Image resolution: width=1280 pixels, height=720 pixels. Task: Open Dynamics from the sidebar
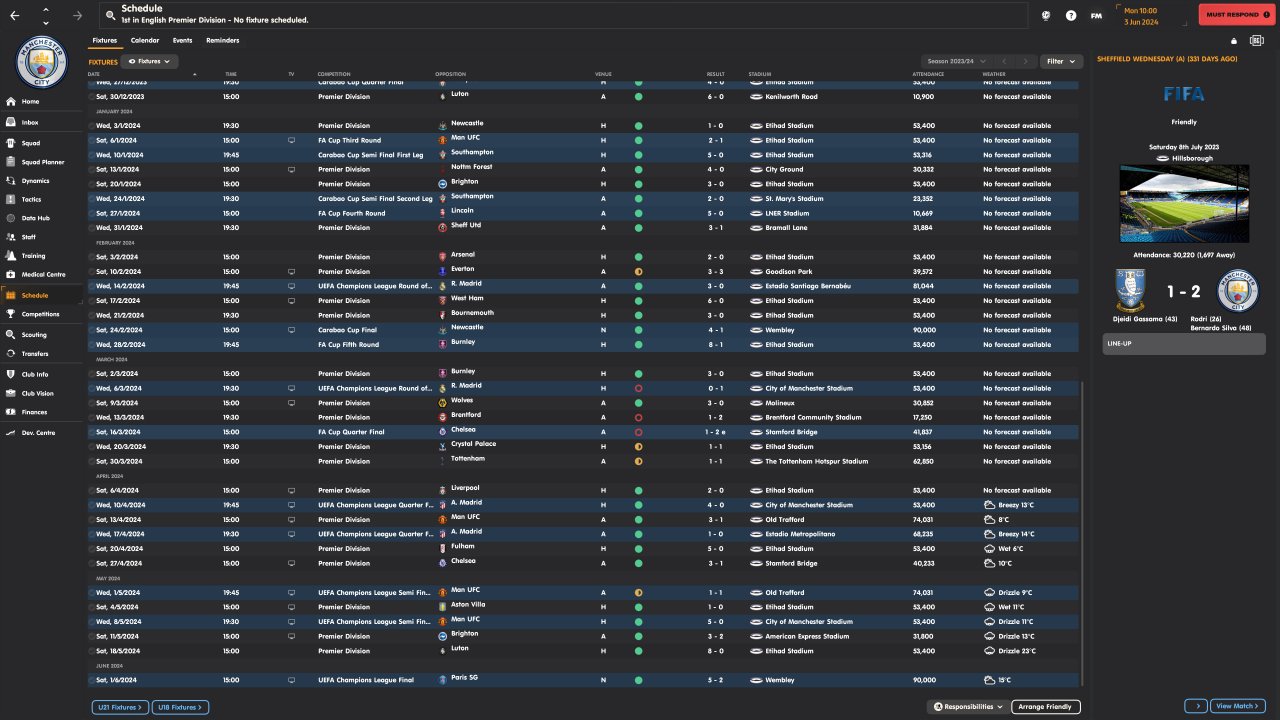click(35, 181)
